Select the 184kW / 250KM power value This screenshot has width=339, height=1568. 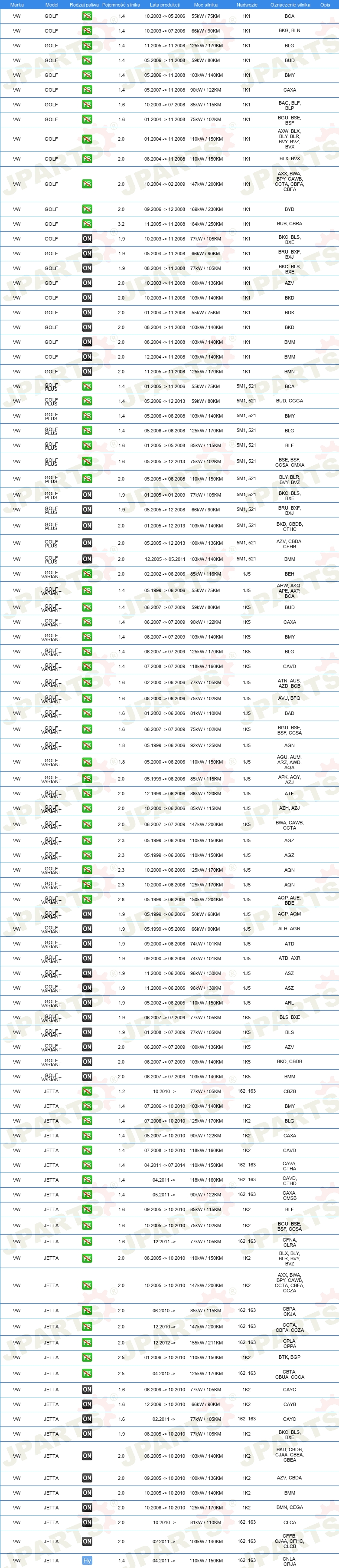pos(206,224)
